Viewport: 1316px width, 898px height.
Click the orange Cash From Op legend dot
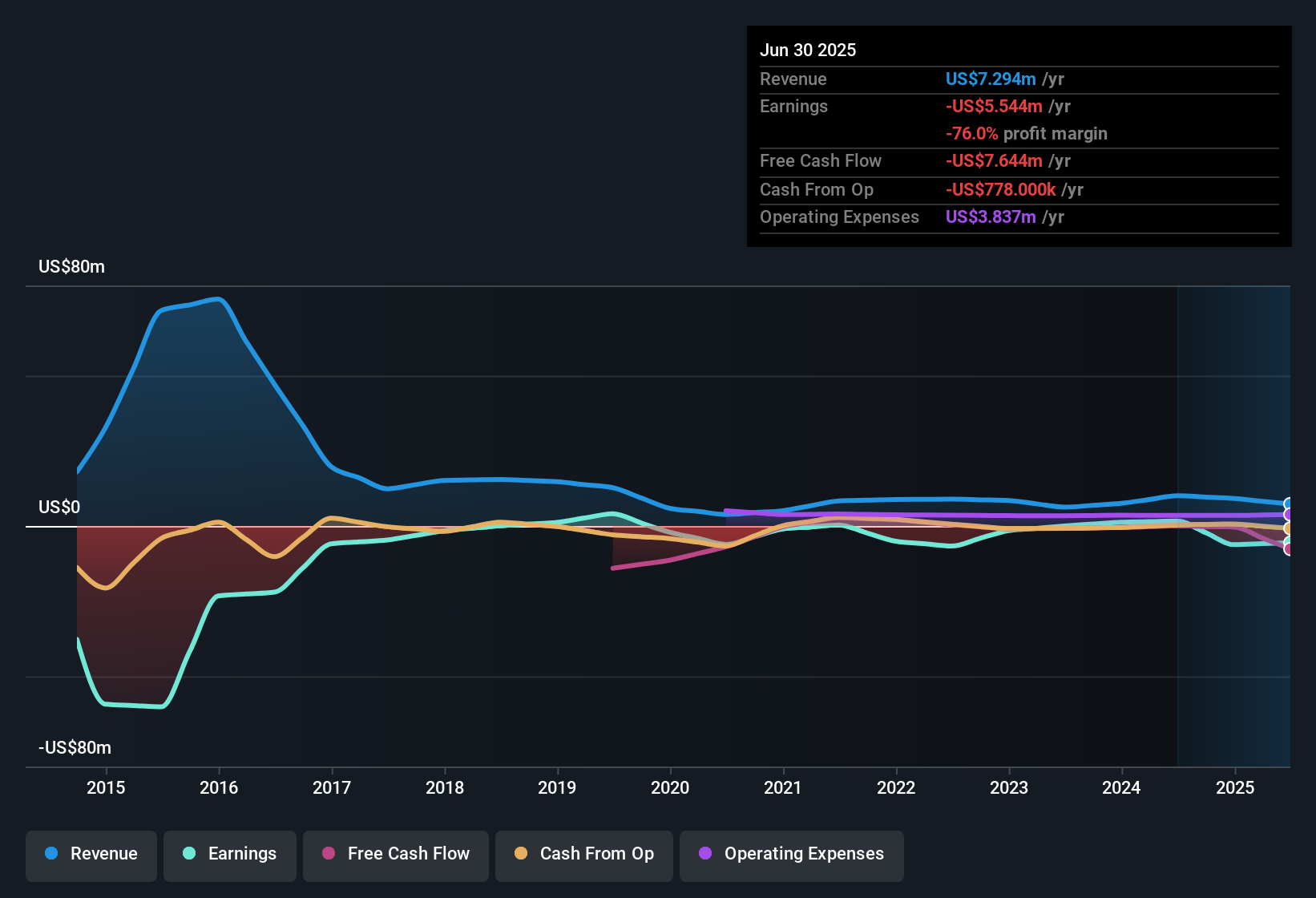[520, 854]
